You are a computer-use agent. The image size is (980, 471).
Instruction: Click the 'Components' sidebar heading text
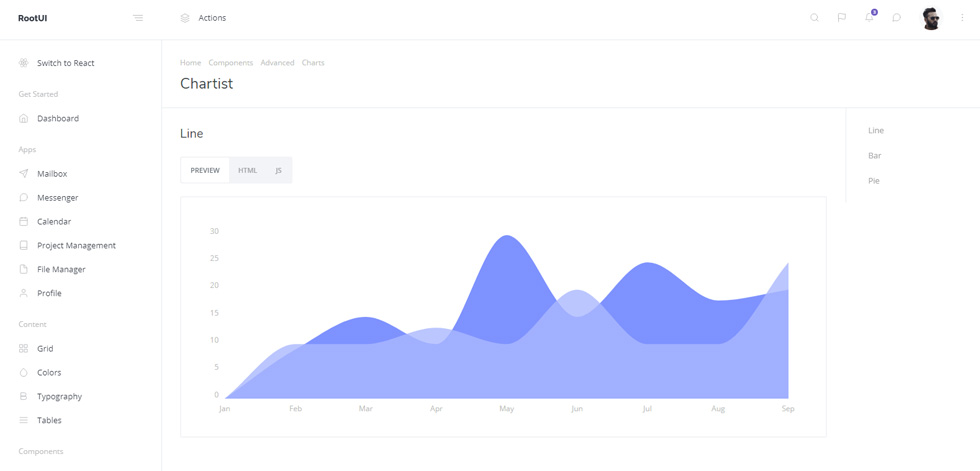(x=41, y=451)
